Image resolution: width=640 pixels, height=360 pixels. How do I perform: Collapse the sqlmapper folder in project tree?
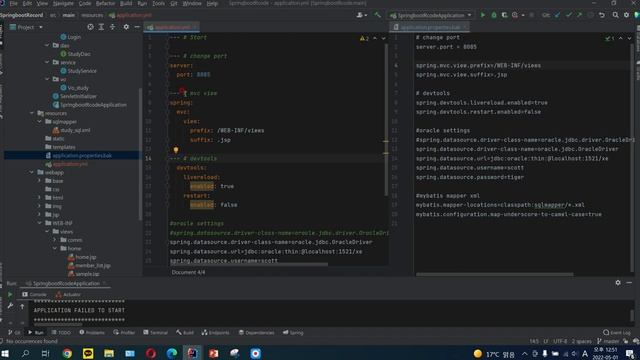coord(40,122)
